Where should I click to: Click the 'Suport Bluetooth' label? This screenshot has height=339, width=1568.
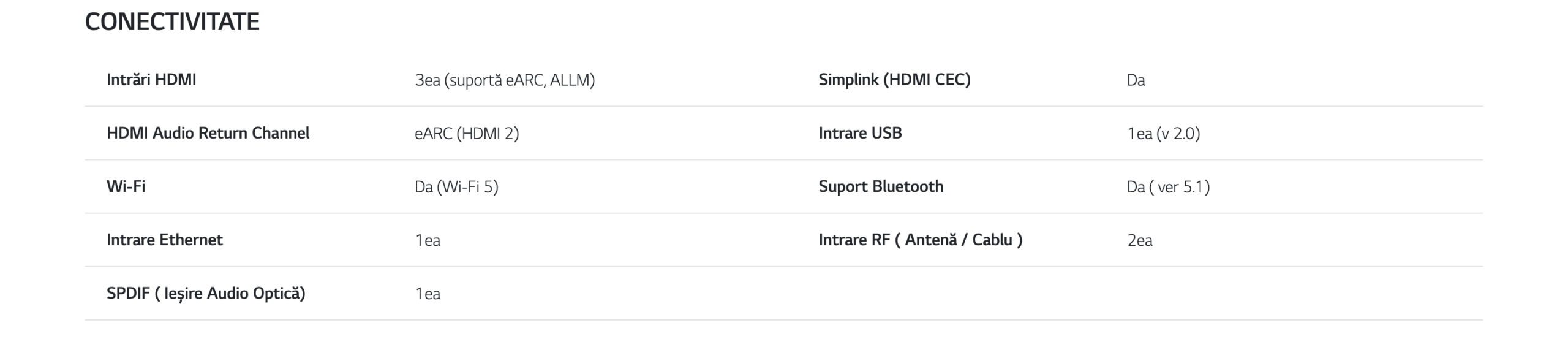(x=881, y=186)
